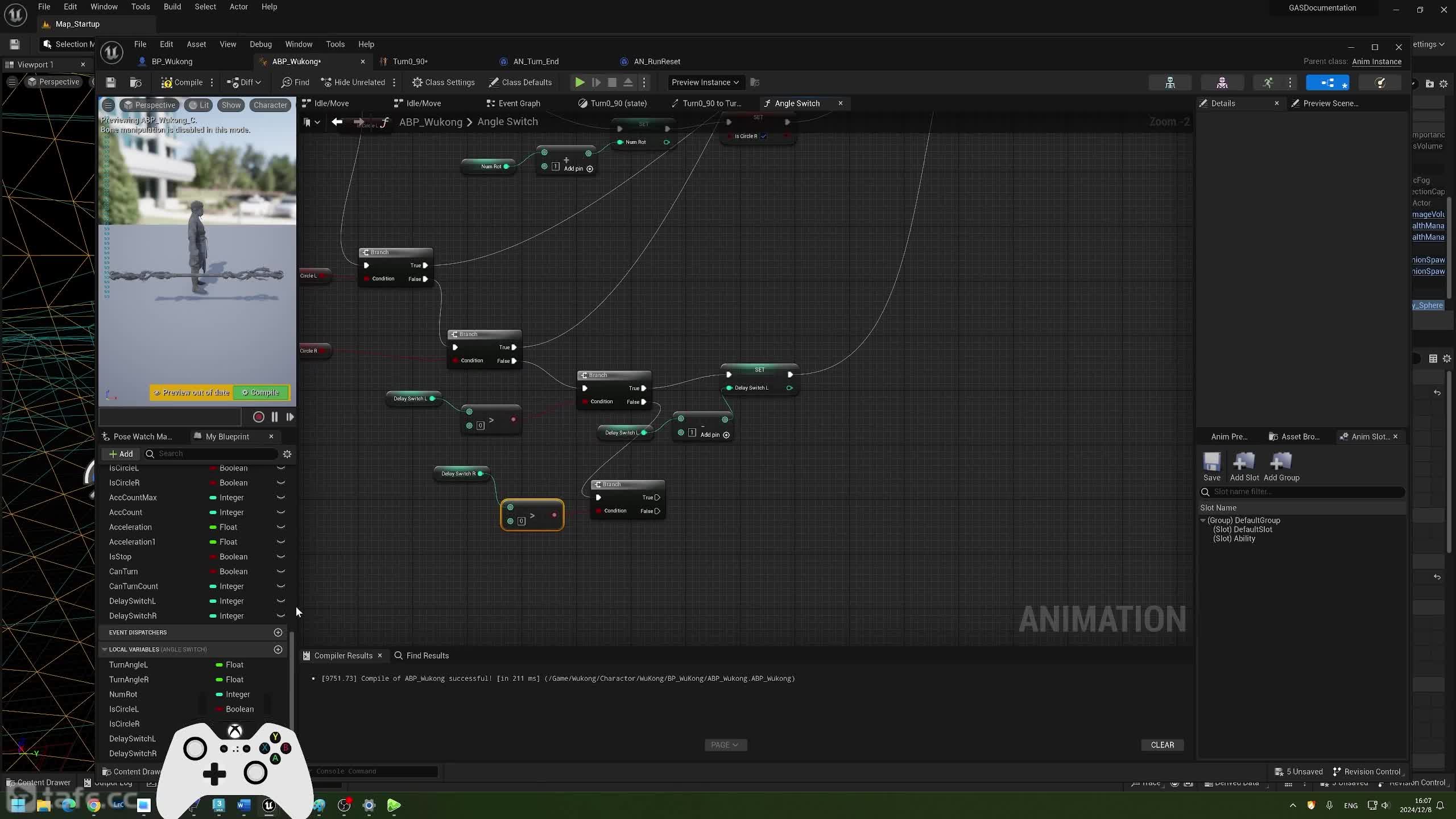The image size is (1456, 819).
Task: Toggle visibility eye for CanTurn variable
Action: 281,572
